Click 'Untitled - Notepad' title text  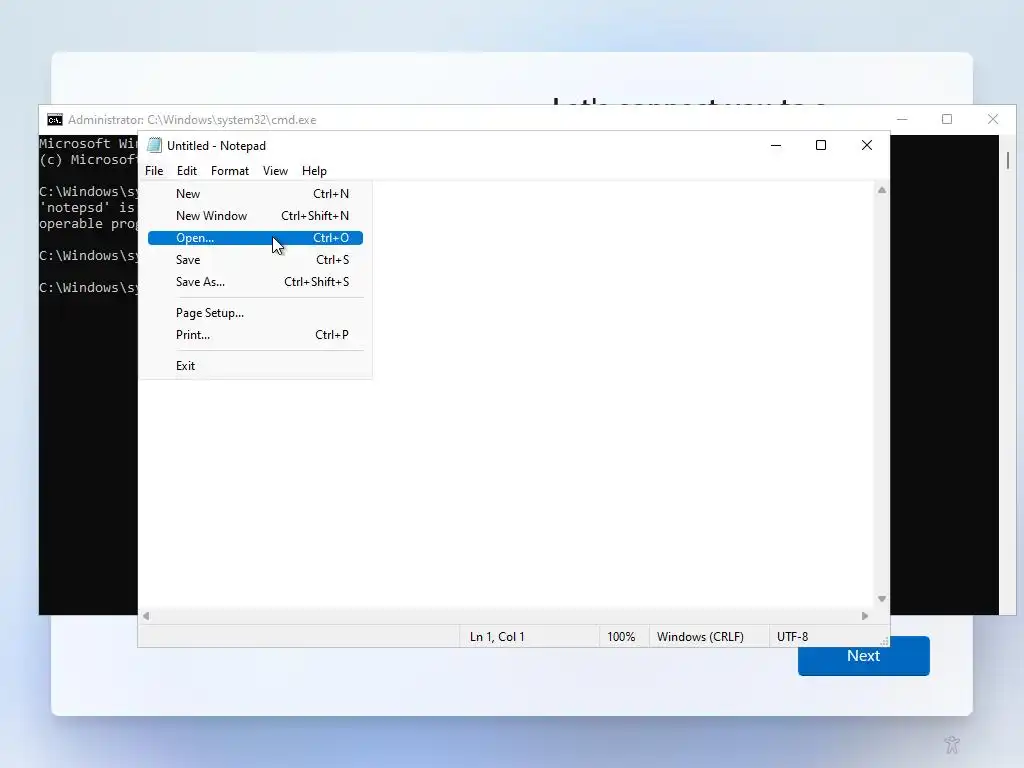tap(216, 146)
